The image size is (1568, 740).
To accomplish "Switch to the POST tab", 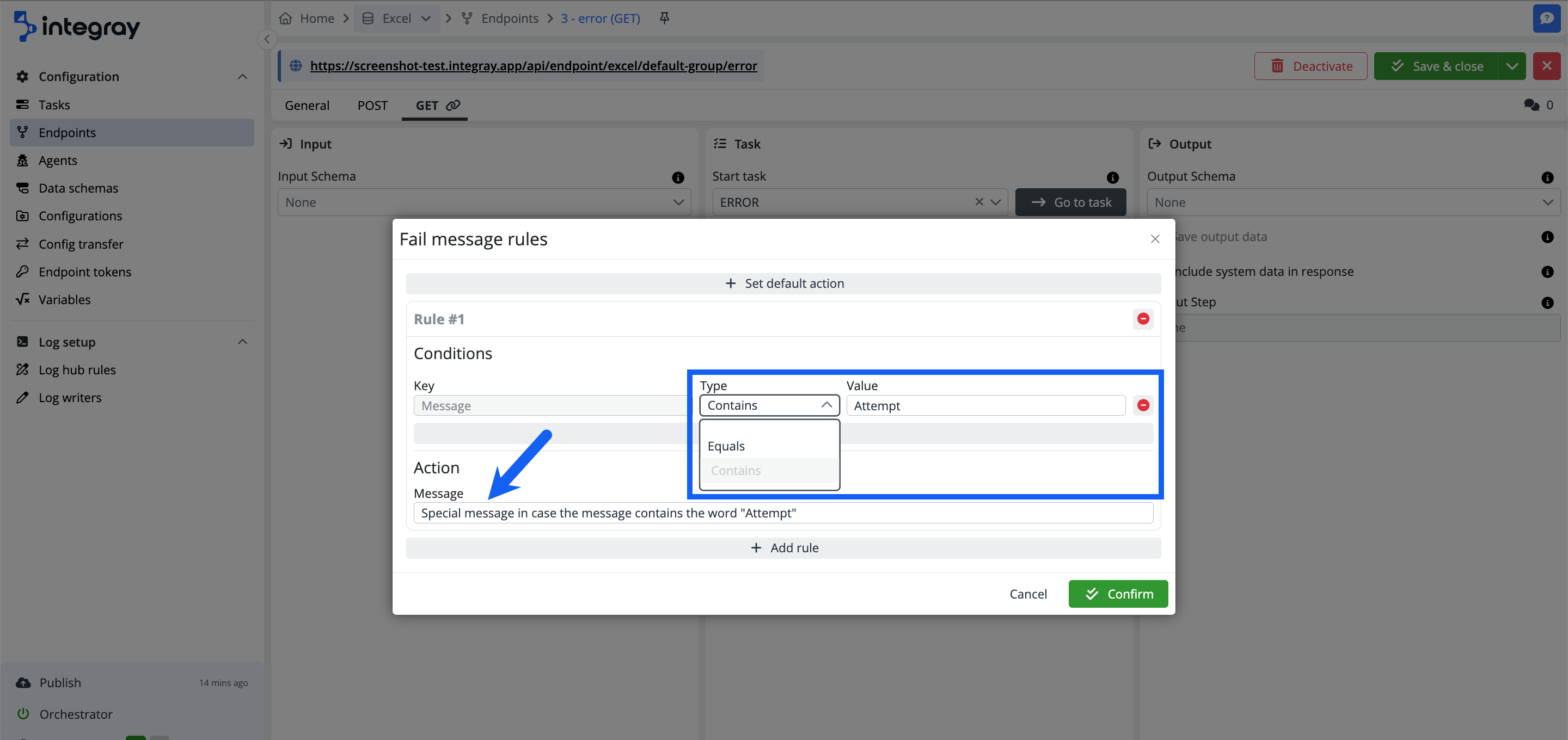I will tap(372, 105).
